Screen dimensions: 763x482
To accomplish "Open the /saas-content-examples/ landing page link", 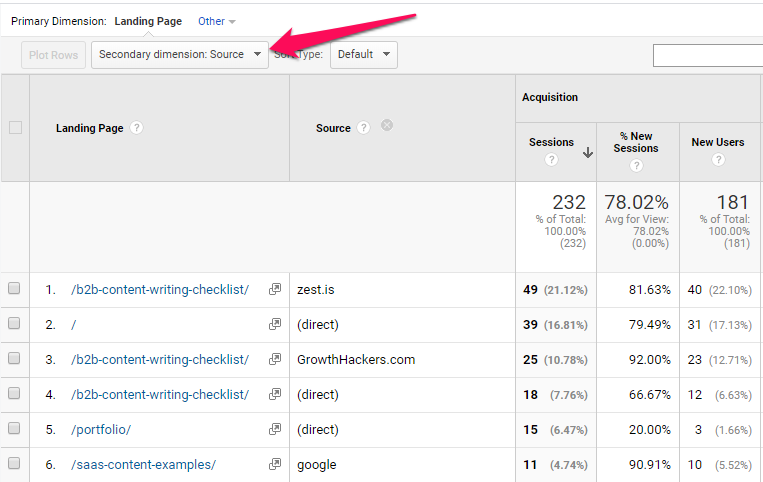I will (143, 465).
